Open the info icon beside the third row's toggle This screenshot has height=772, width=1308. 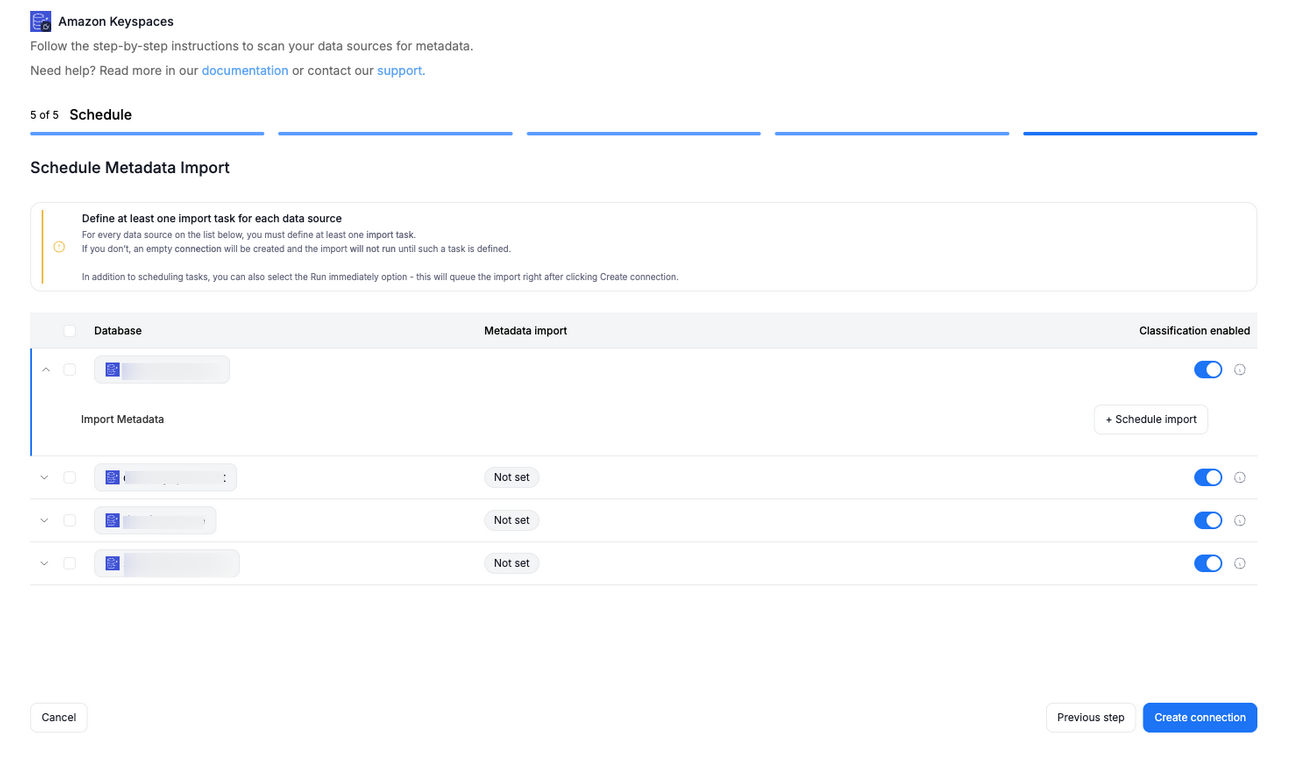[x=1240, y=521]
